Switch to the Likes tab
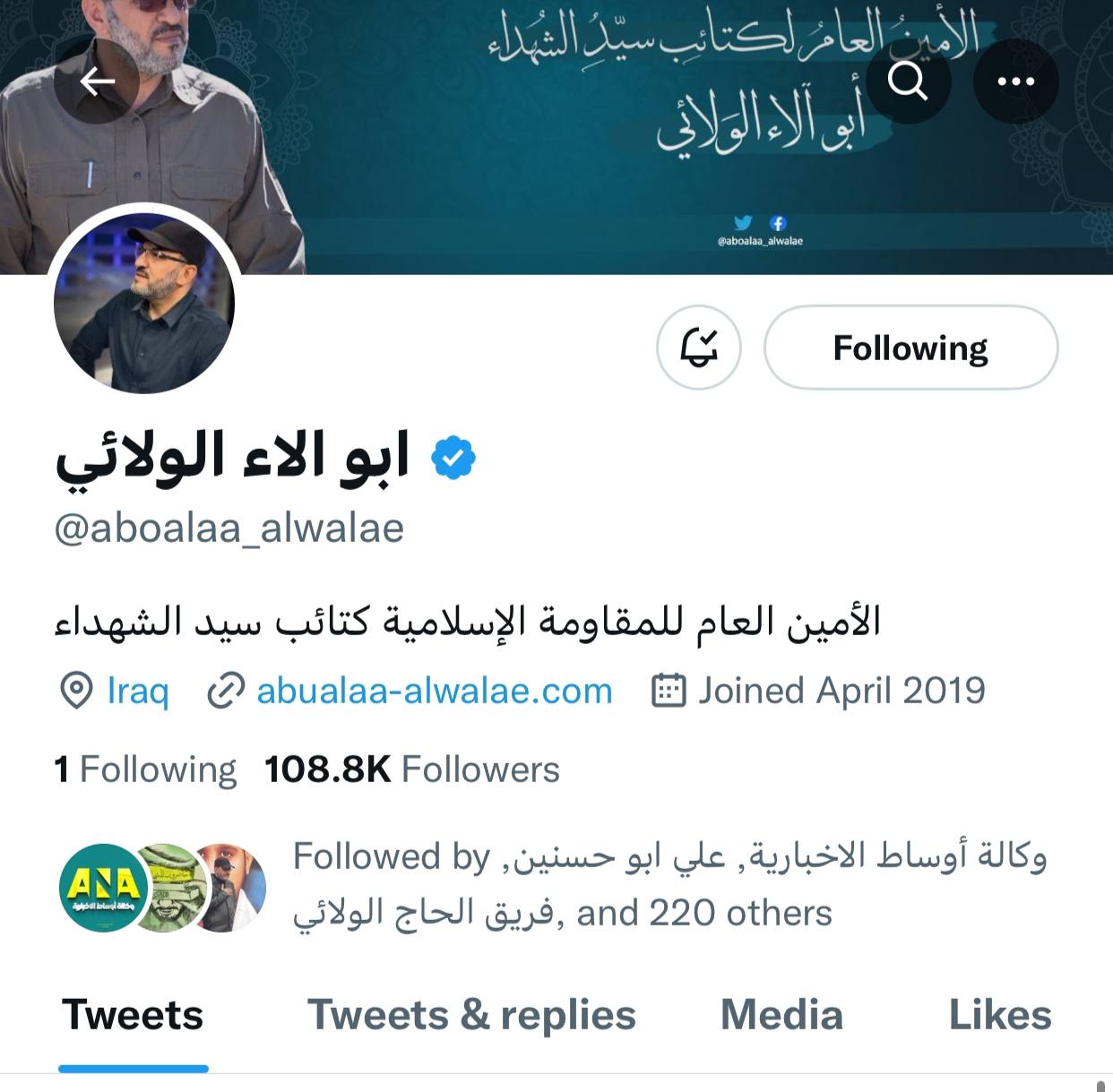The height and width of the screenshot is (1092, 1113). click(x=1000, y=1016)
